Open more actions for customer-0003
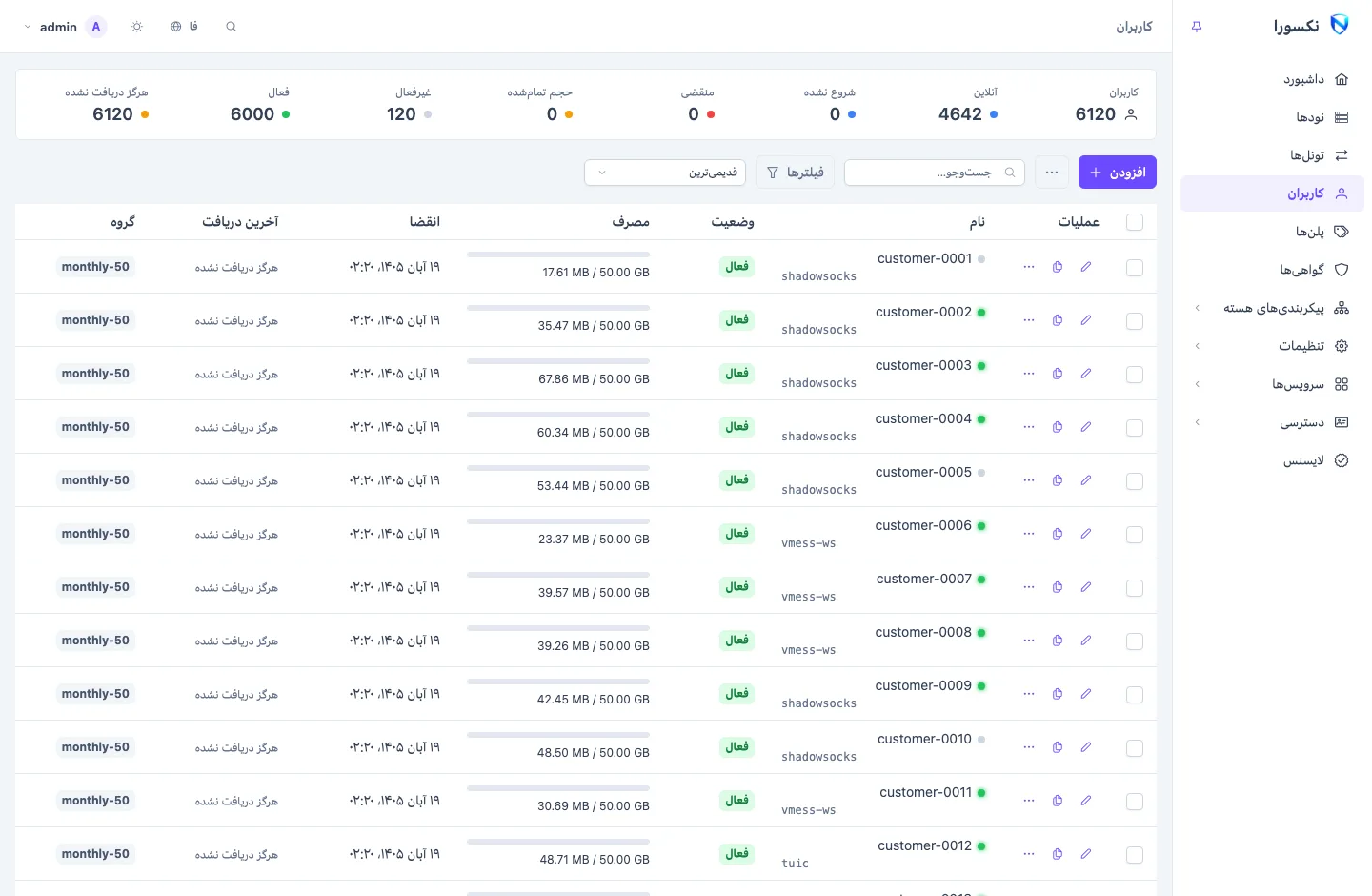Image resolution: width=1372 pixels, height=896 pixels. [x=1029, y=374]
